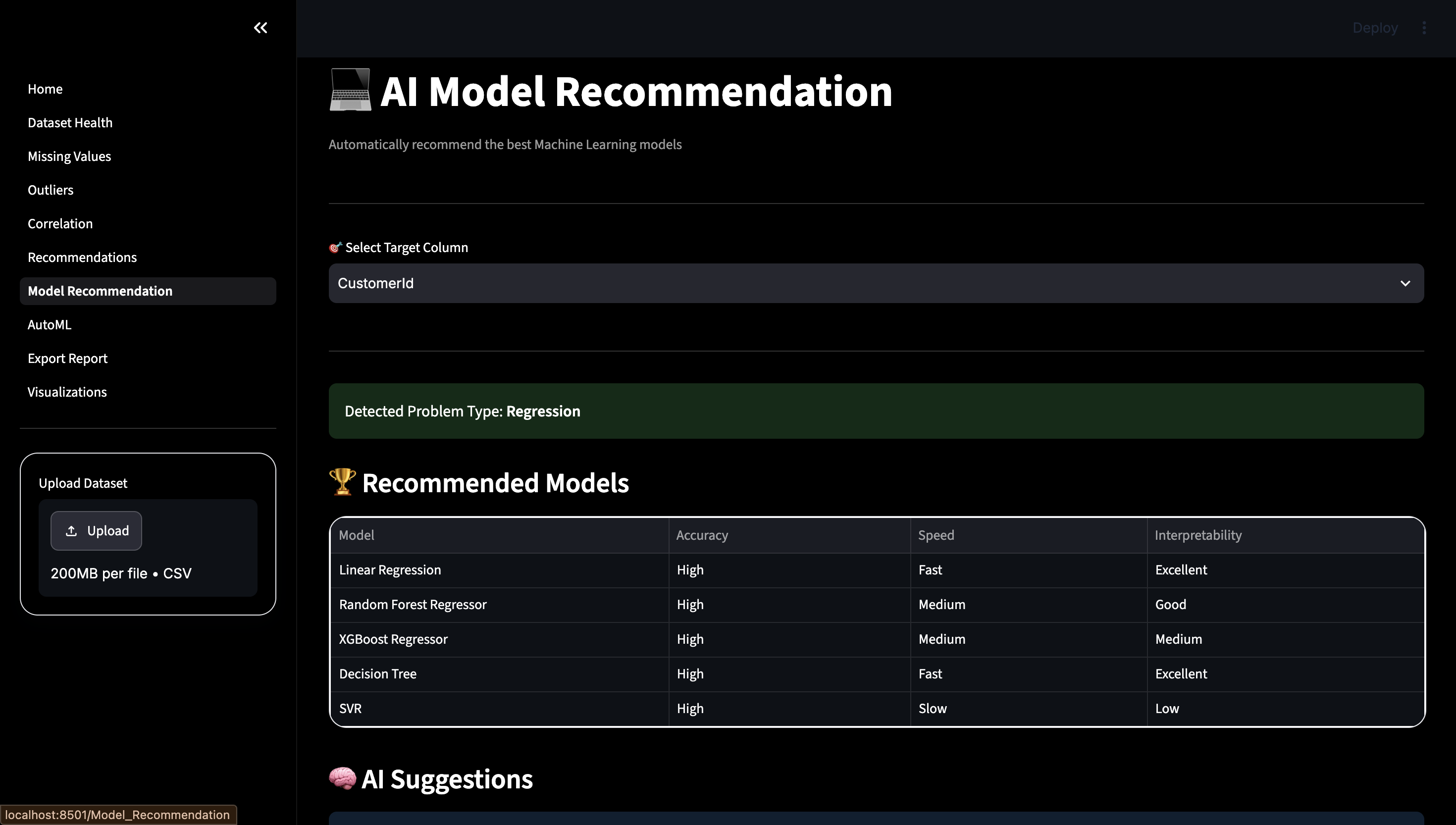Collapse the sidebar with double-chevron icon

coord(260,28)
